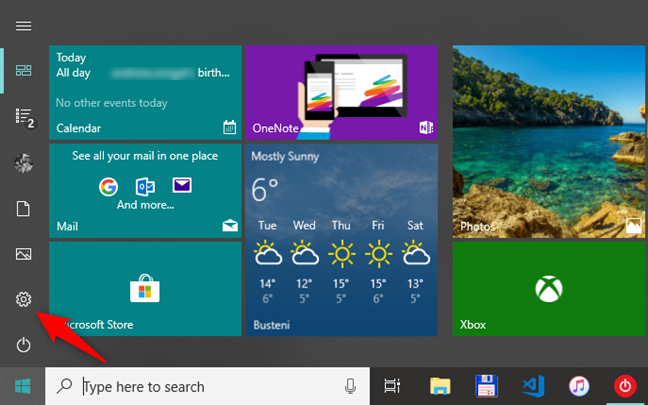The height and width of the screenshot is (405, 648).
Task: Open the Pictures folder icon in sidebar
Action: pyautogui.click(x=24, y=254)
